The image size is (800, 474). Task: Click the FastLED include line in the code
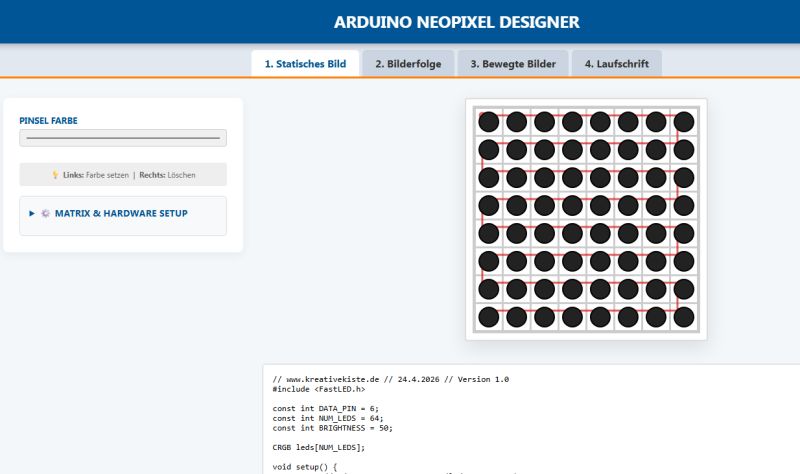320,390
